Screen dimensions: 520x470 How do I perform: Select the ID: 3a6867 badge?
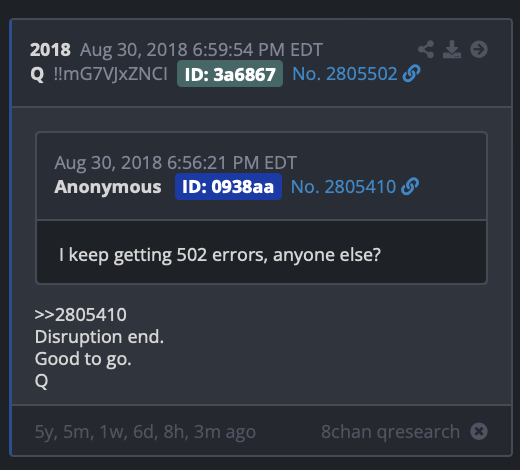pyautogui.click(x=230, y=74)
